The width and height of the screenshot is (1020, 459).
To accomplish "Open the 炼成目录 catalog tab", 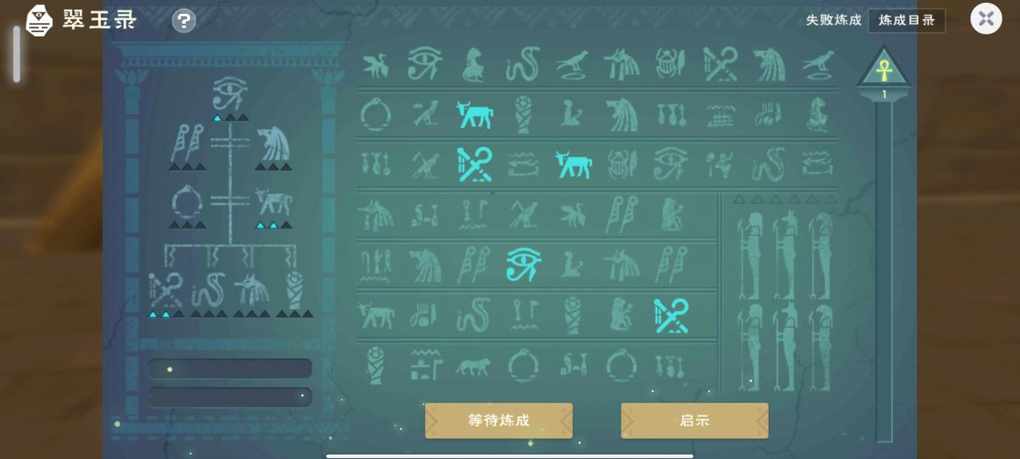I will point(907,20).
